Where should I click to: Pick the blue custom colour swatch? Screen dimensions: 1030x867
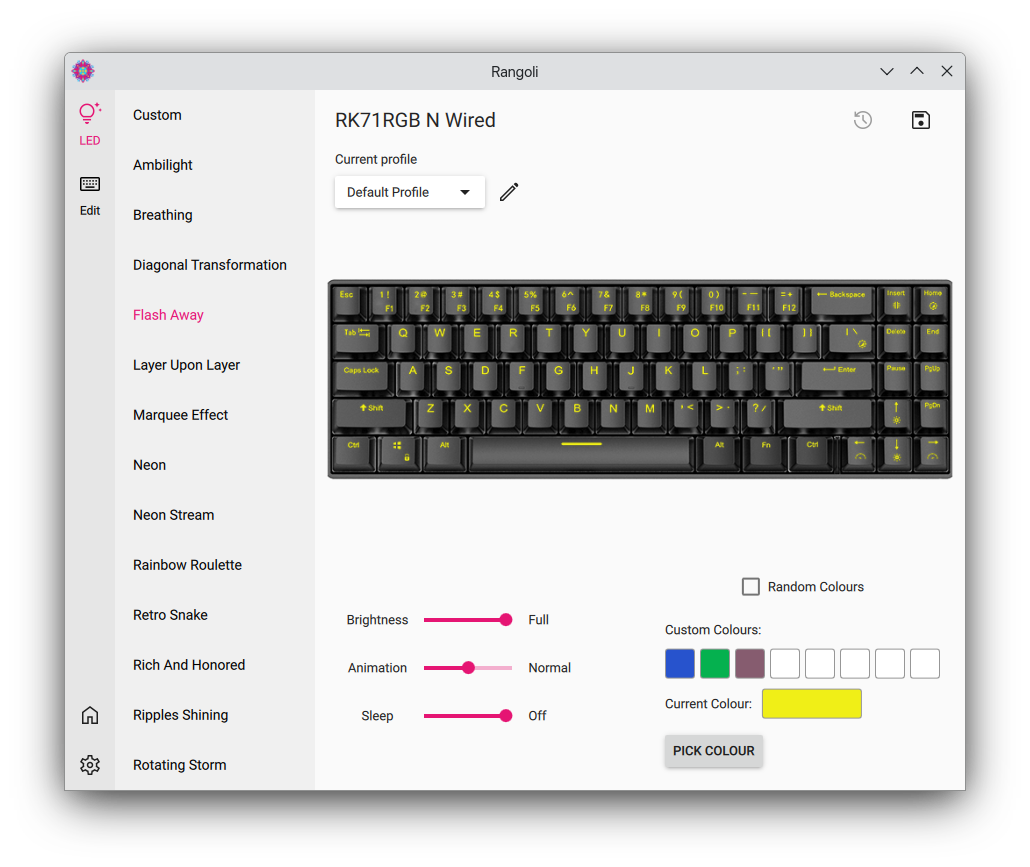tap(680, 663)
